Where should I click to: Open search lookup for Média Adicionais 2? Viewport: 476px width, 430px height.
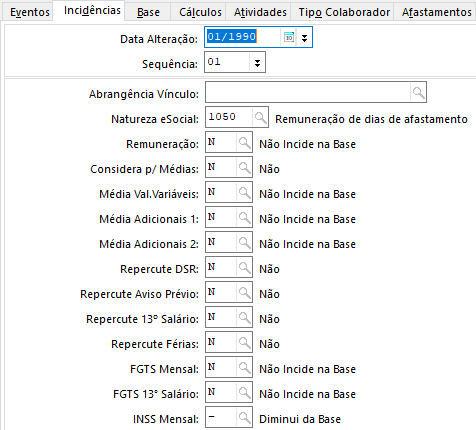point(244,242)
